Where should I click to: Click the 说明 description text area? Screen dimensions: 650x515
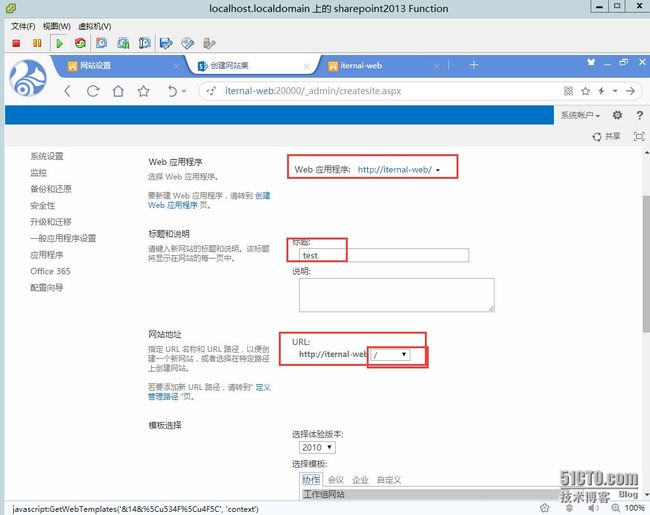[x=397, y=295]
